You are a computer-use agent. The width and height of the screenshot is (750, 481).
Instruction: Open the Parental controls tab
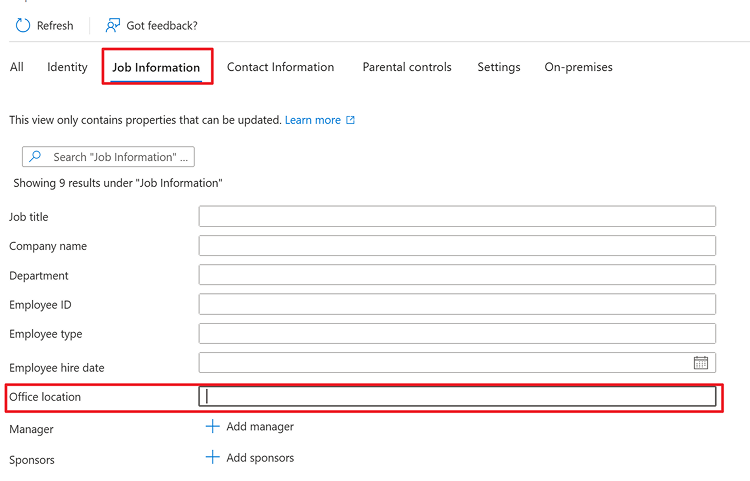(407, 67)
